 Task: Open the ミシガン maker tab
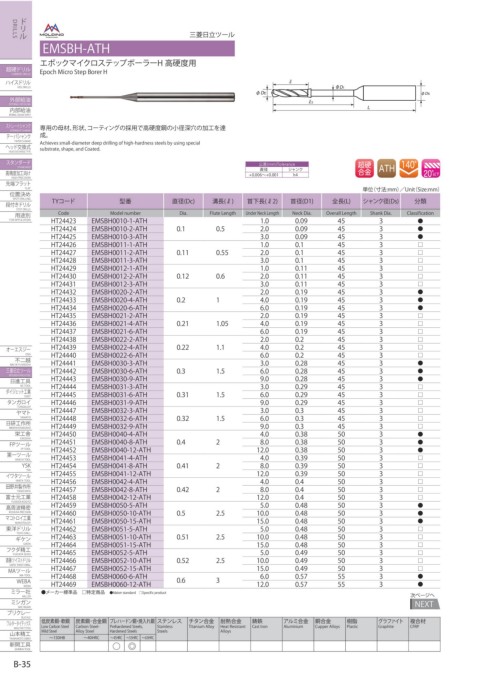[x=16, y=603]
